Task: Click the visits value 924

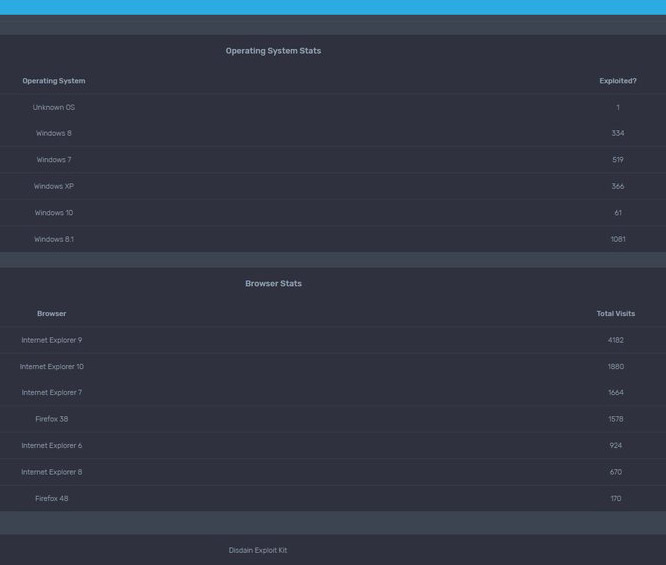Action: [615, 445]
